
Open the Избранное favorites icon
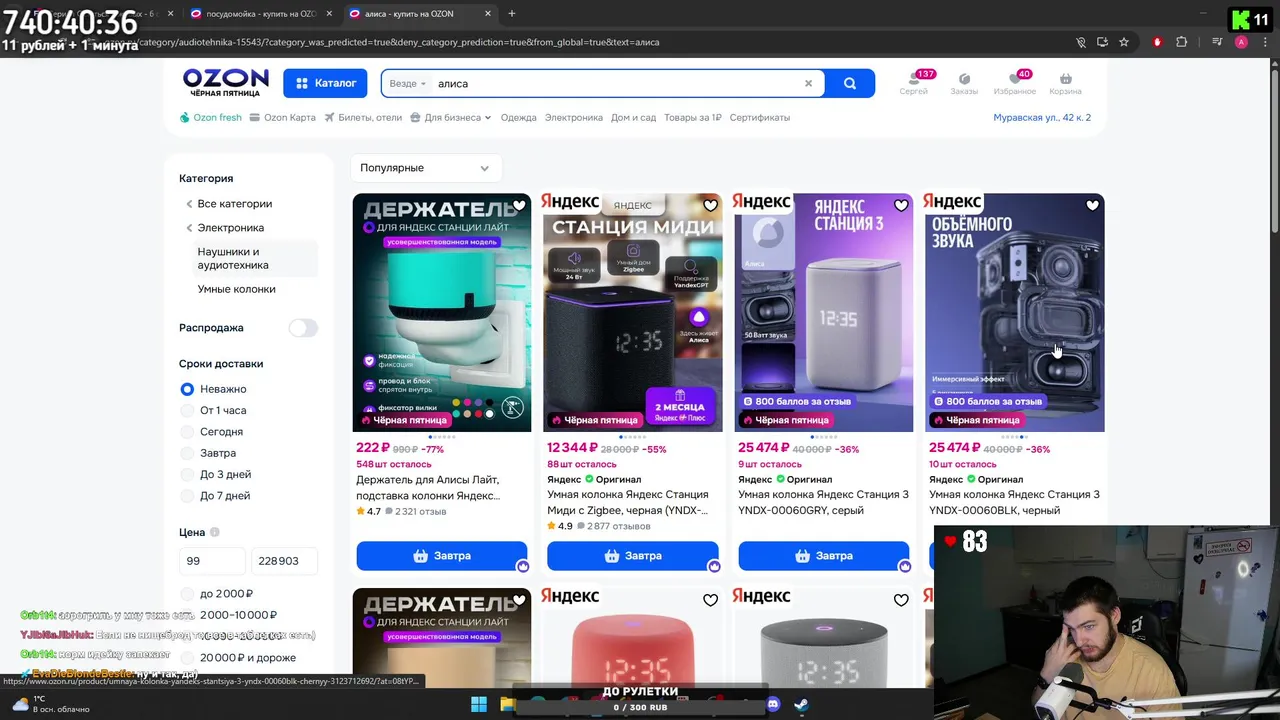[1015, 83]
